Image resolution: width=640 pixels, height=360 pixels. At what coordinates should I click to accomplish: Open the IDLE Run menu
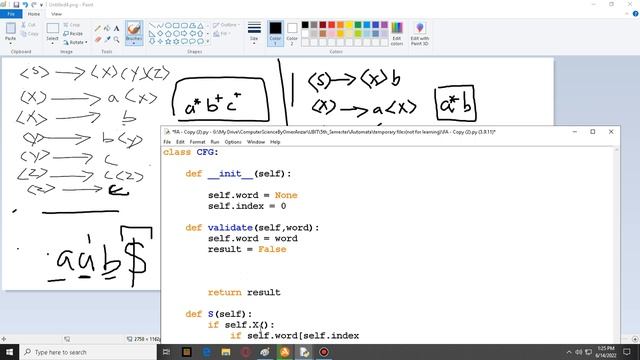(215, 142)
